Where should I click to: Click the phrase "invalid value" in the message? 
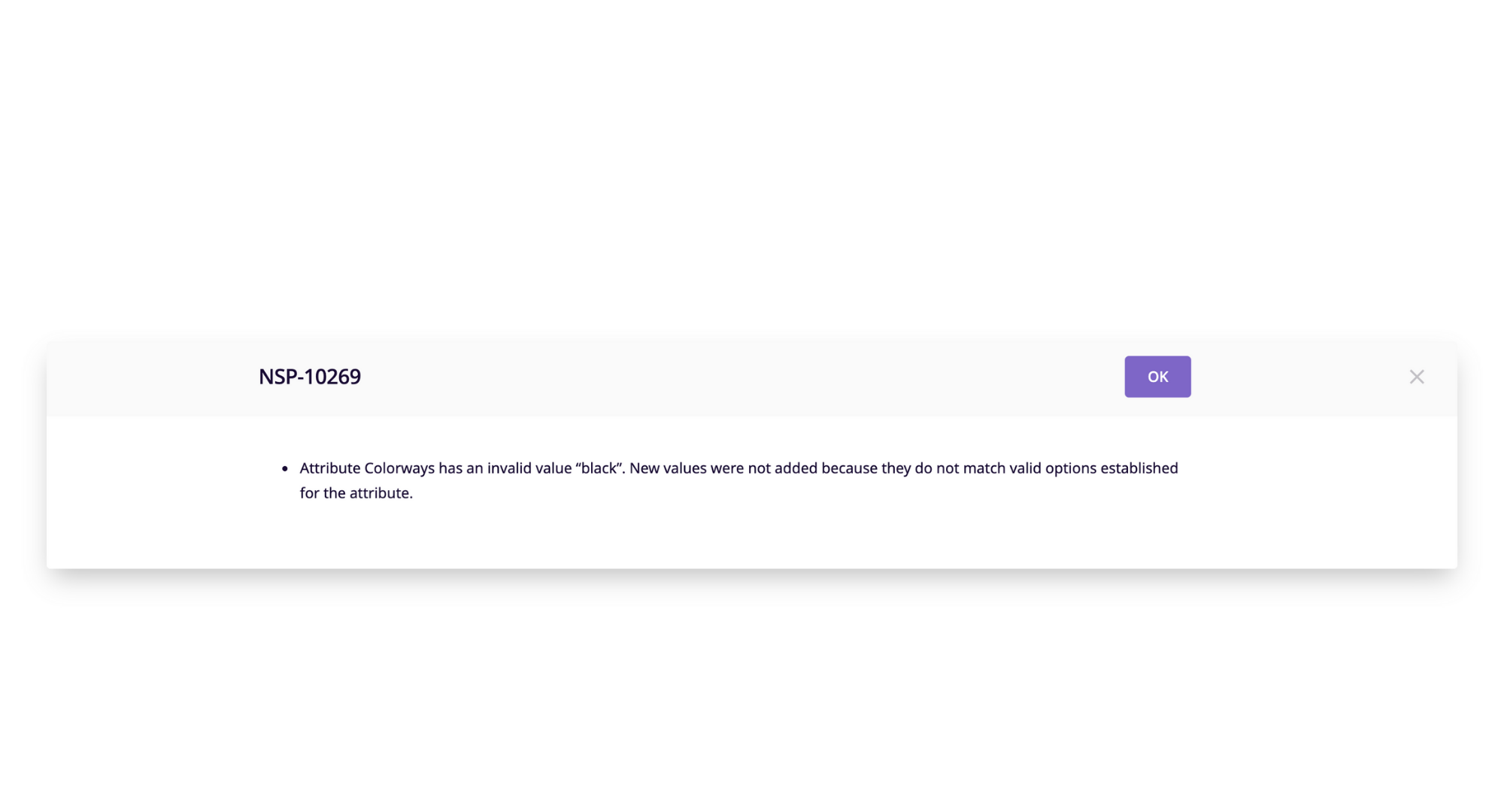point(529,468)
